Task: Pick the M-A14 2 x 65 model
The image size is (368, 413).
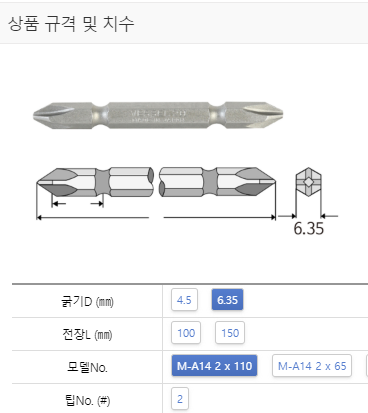Action: coord(312,366)
